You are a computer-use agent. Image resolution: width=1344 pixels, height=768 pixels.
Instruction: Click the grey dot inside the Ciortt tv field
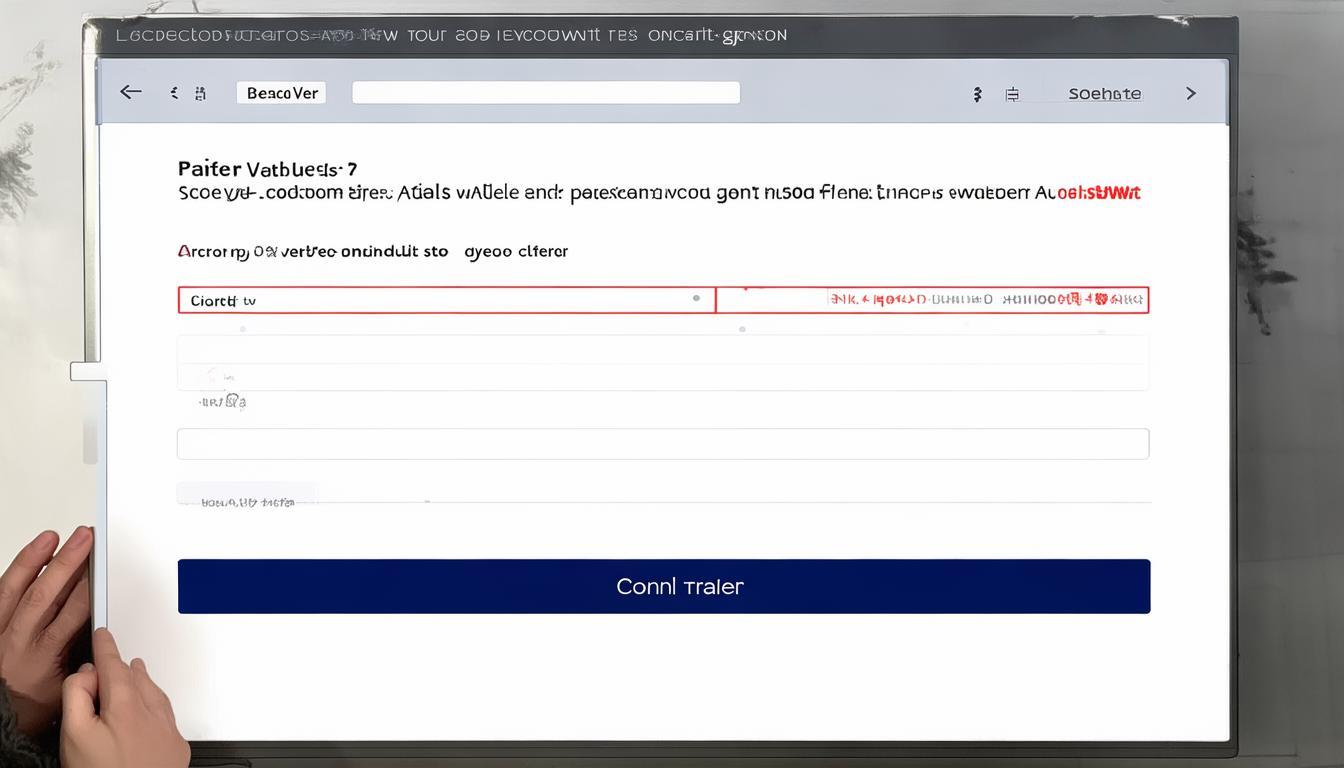696,299
